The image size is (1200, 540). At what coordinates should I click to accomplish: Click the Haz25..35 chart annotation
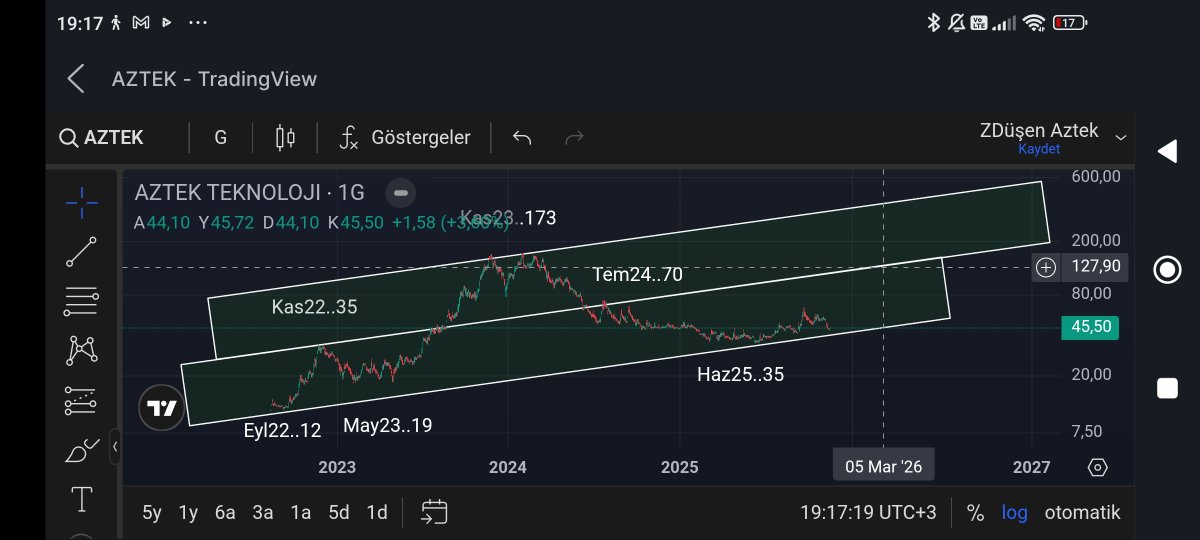(x=741, y=375)
